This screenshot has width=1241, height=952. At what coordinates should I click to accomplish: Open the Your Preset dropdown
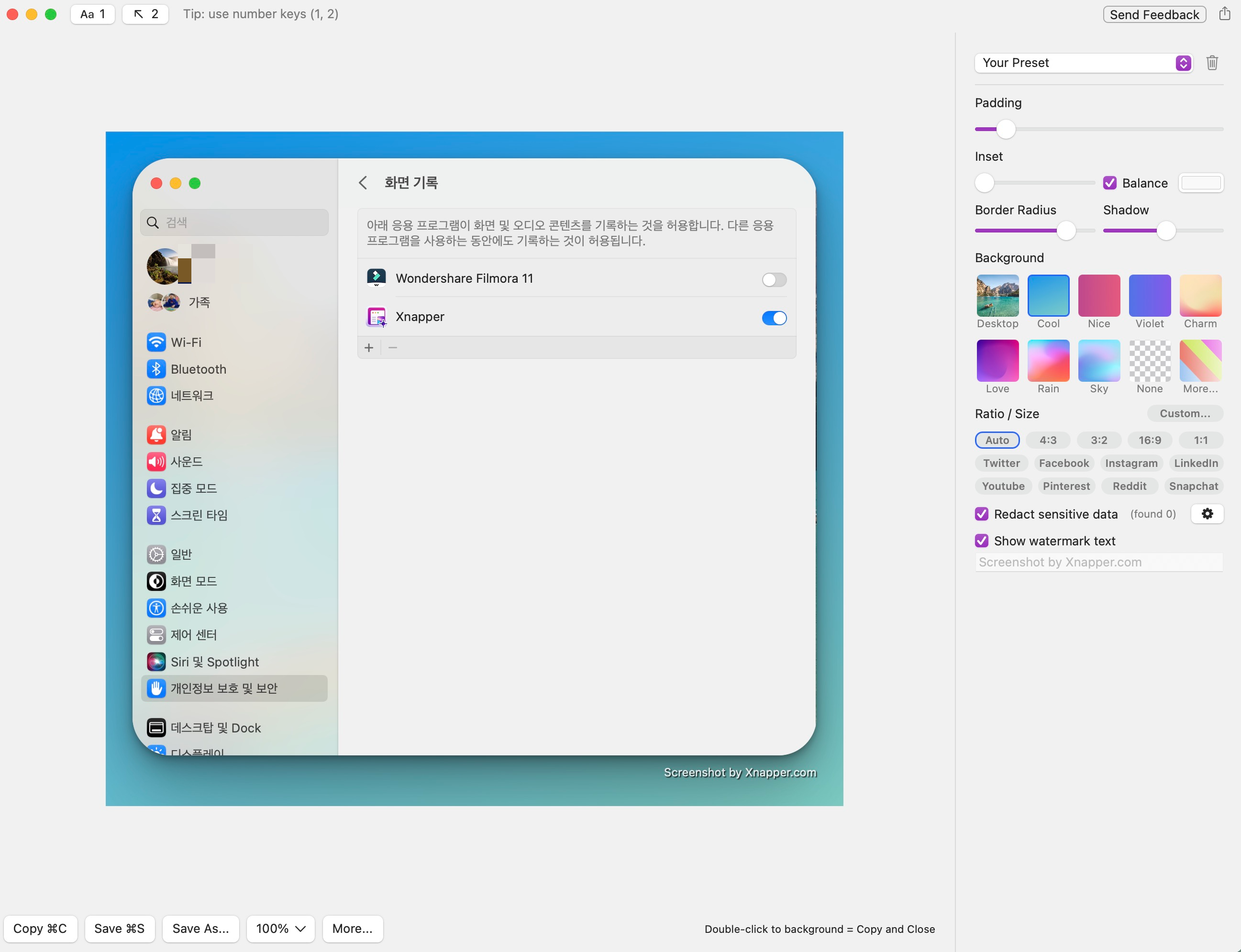[1084, 63]
